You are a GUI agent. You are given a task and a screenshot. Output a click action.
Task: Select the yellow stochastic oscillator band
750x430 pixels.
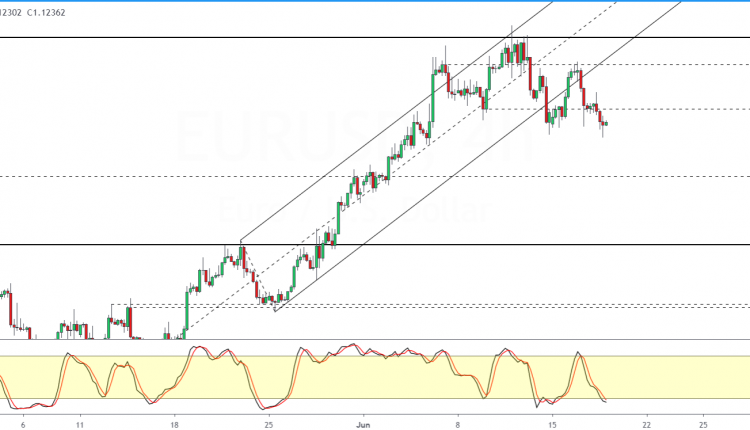tap(375, 377)
